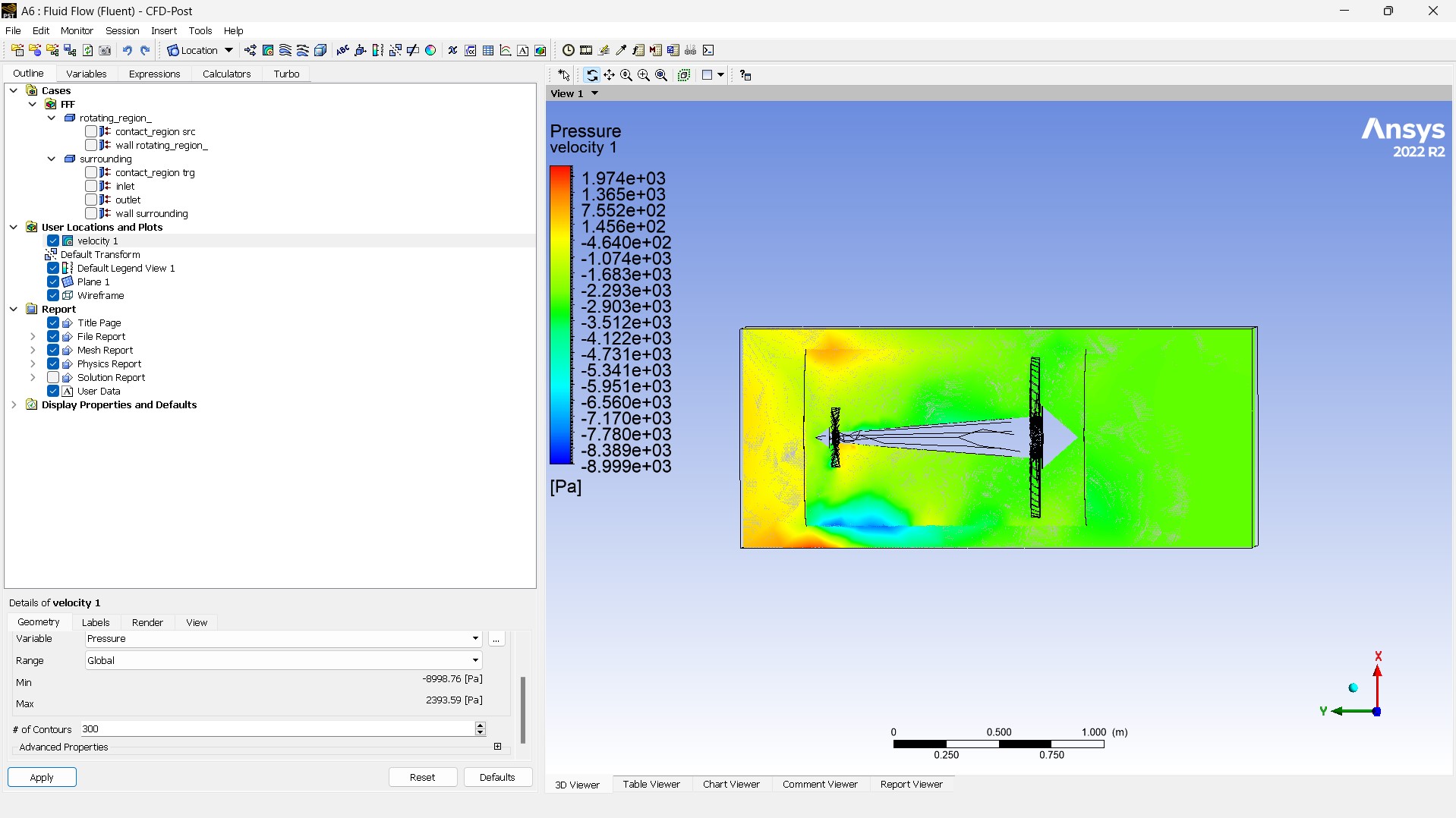Image resolution: width=1456 pixels, height=818 pixels.
Task: Click the Load Results icon
Action: [17, 50]
